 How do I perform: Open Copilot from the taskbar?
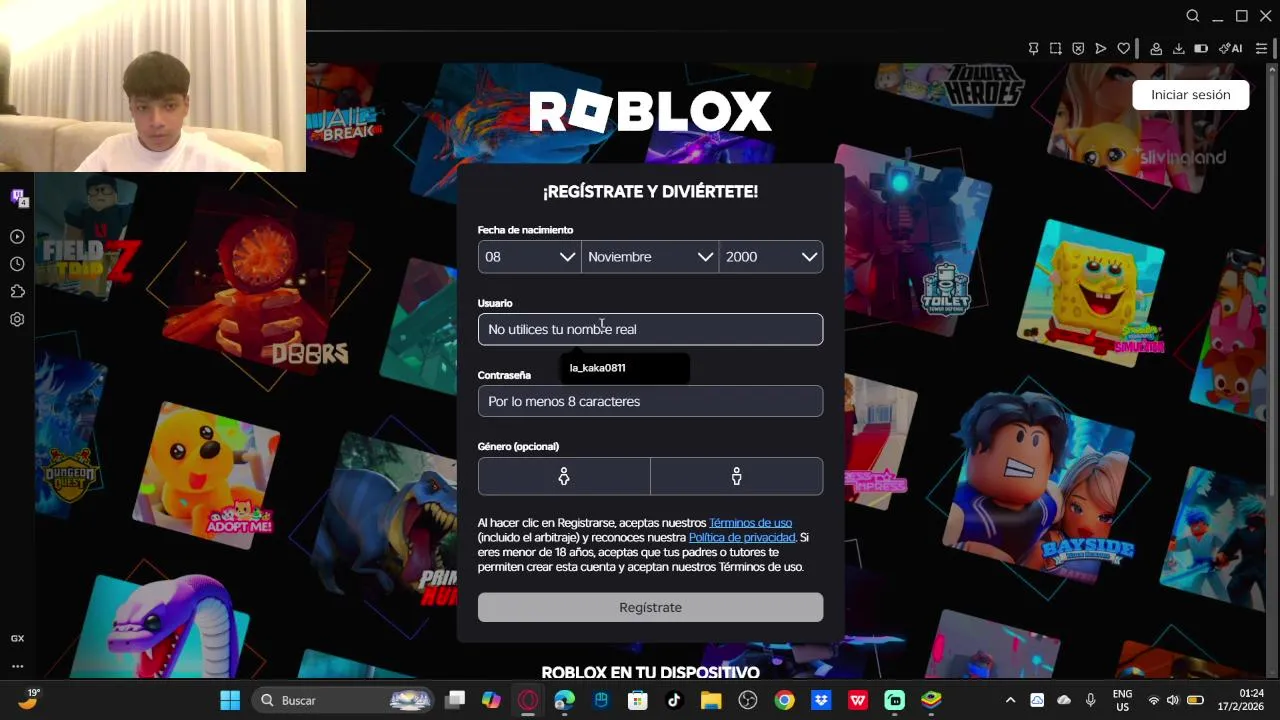pos(491,700)
